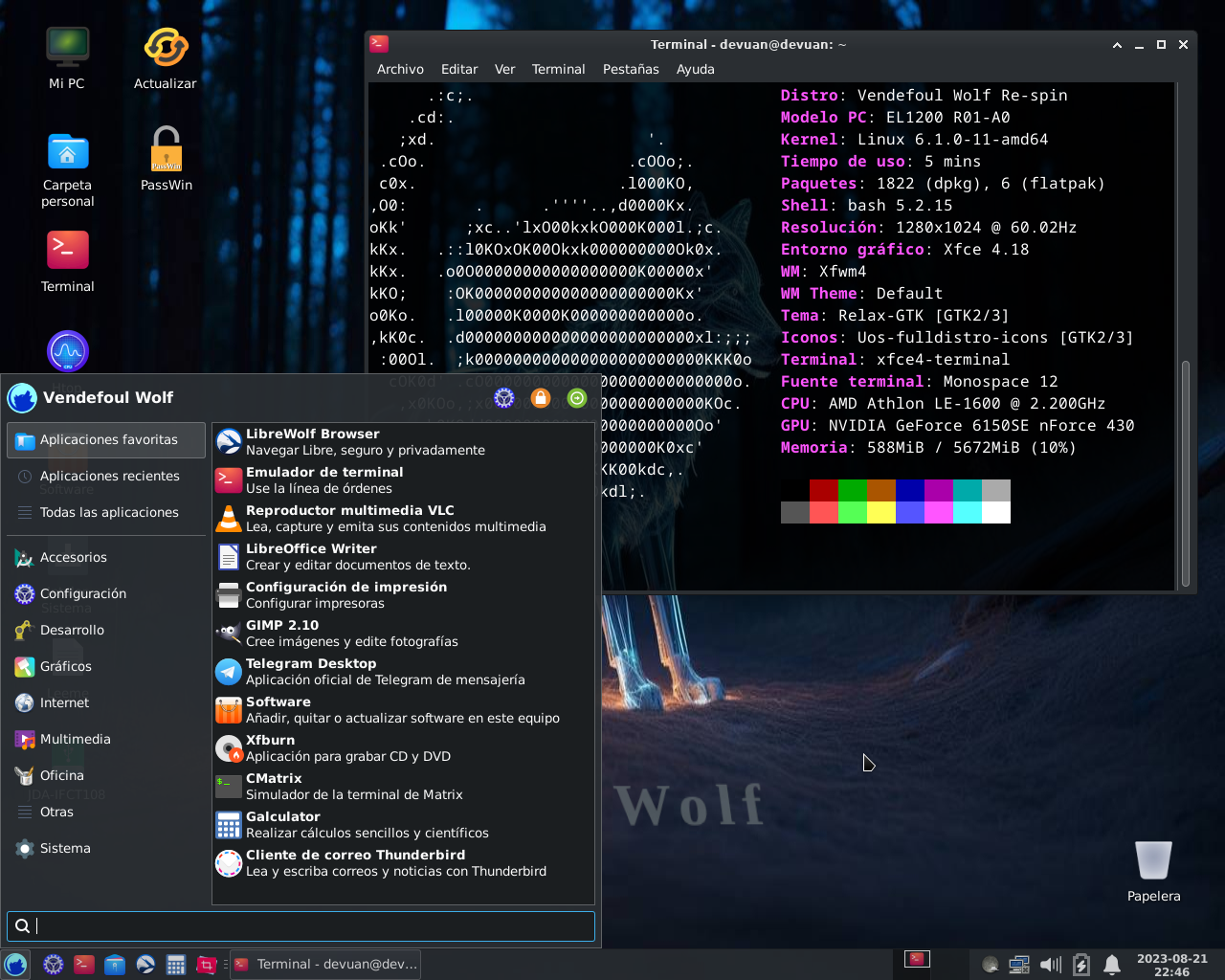
Task: Open the notifications bell in the tray
Action: coord(1112,965)
